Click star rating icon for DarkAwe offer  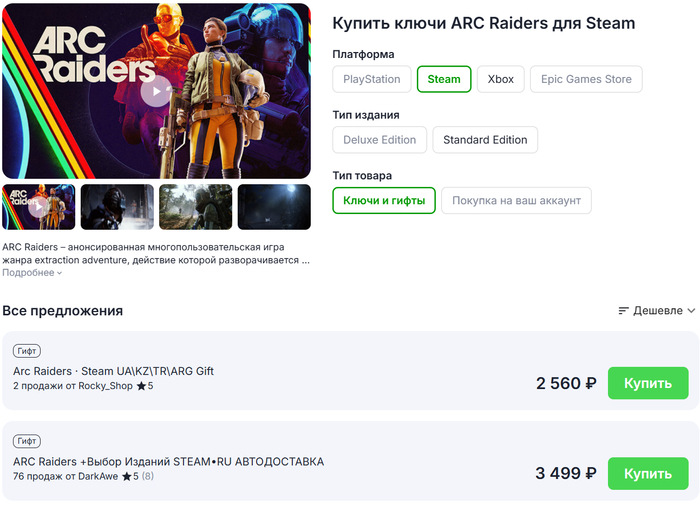[126, 477]
